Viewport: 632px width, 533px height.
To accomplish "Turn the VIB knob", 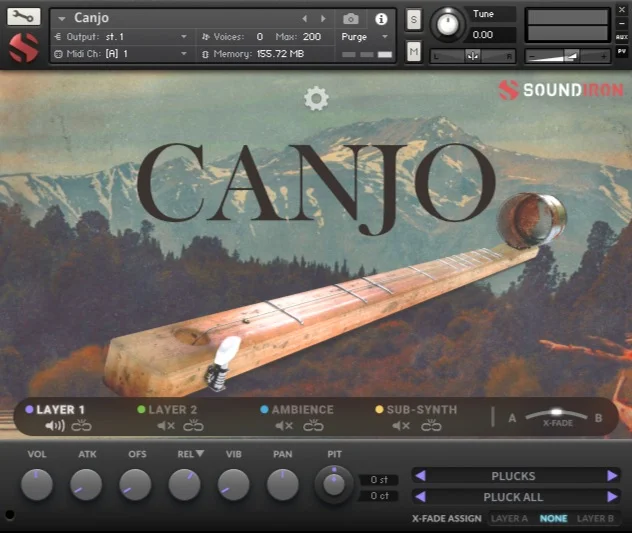I will [234, 484].
